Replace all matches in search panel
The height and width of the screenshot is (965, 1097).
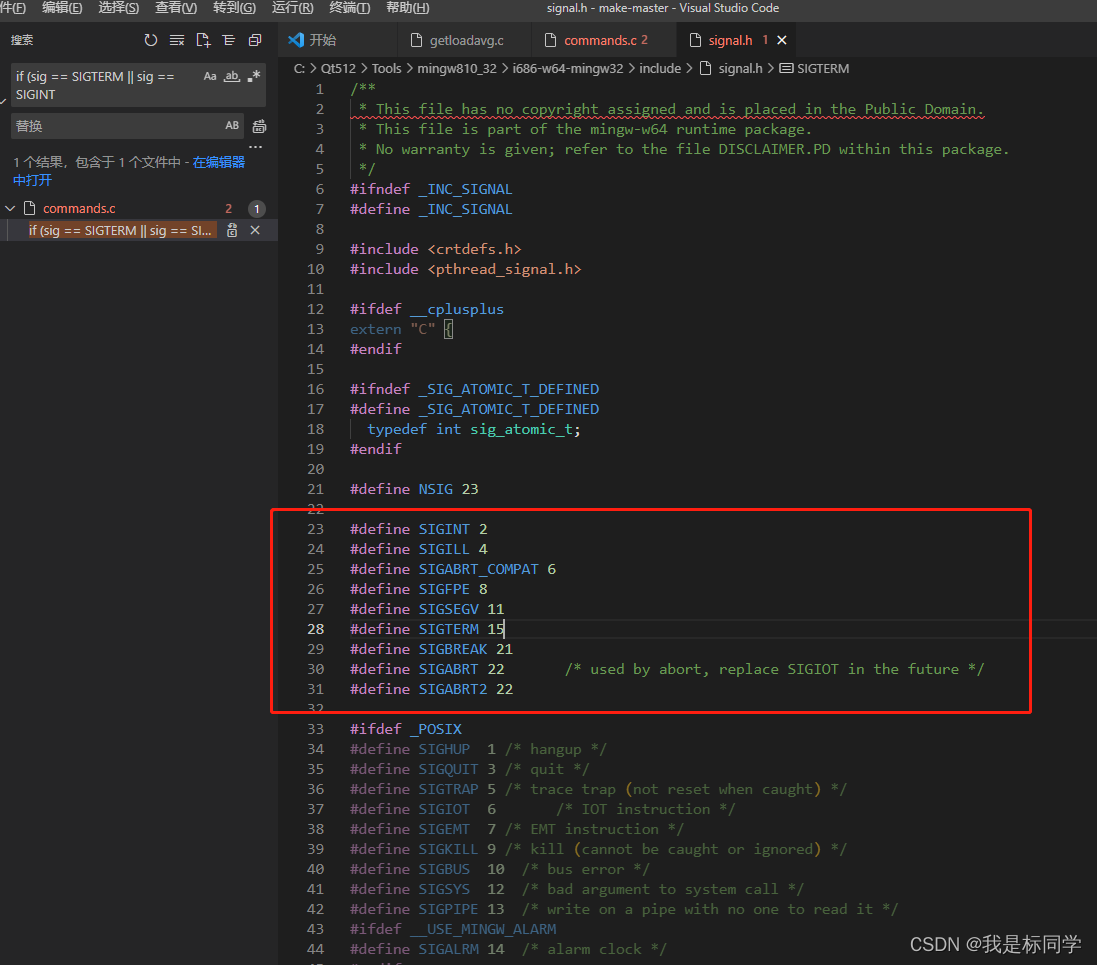(257, 127)
